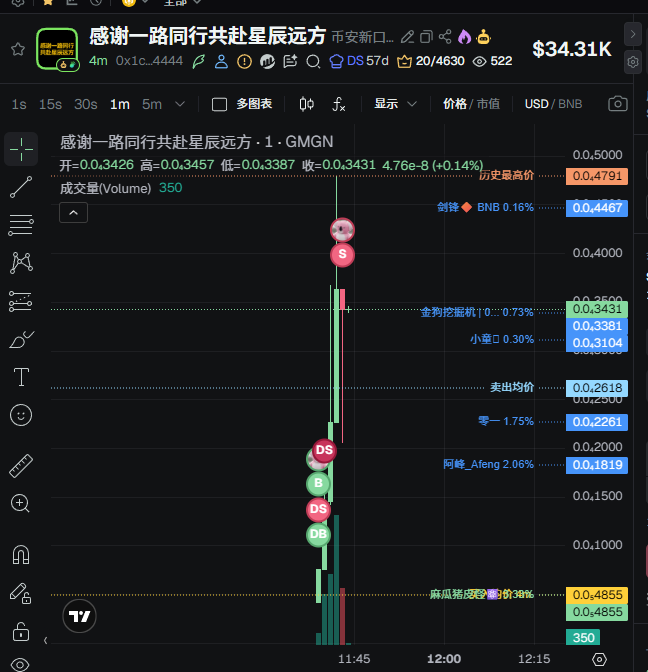Change candlestick chart style icon
The image size is (648, 672).
306,104
